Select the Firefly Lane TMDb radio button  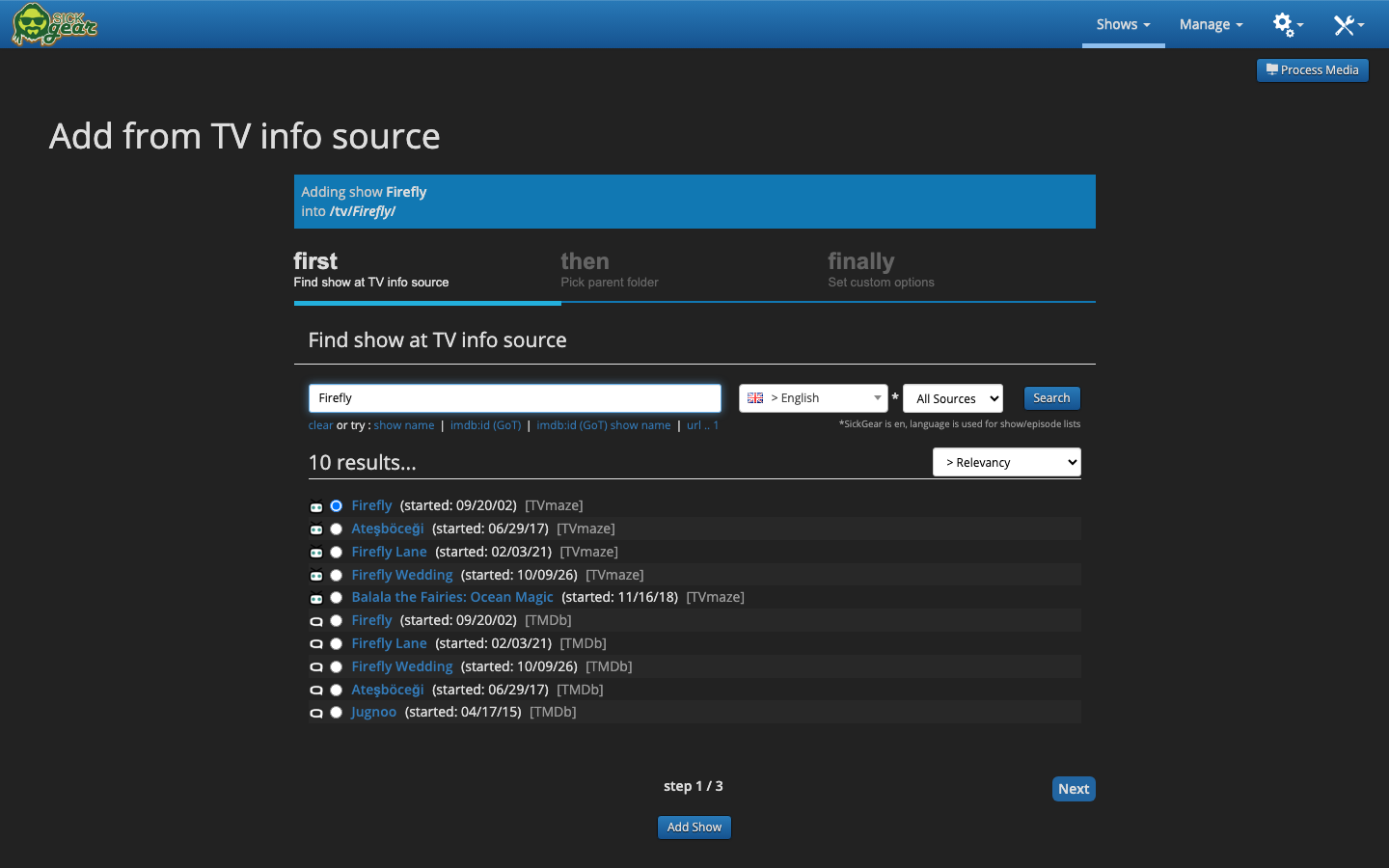pos(336,644)
